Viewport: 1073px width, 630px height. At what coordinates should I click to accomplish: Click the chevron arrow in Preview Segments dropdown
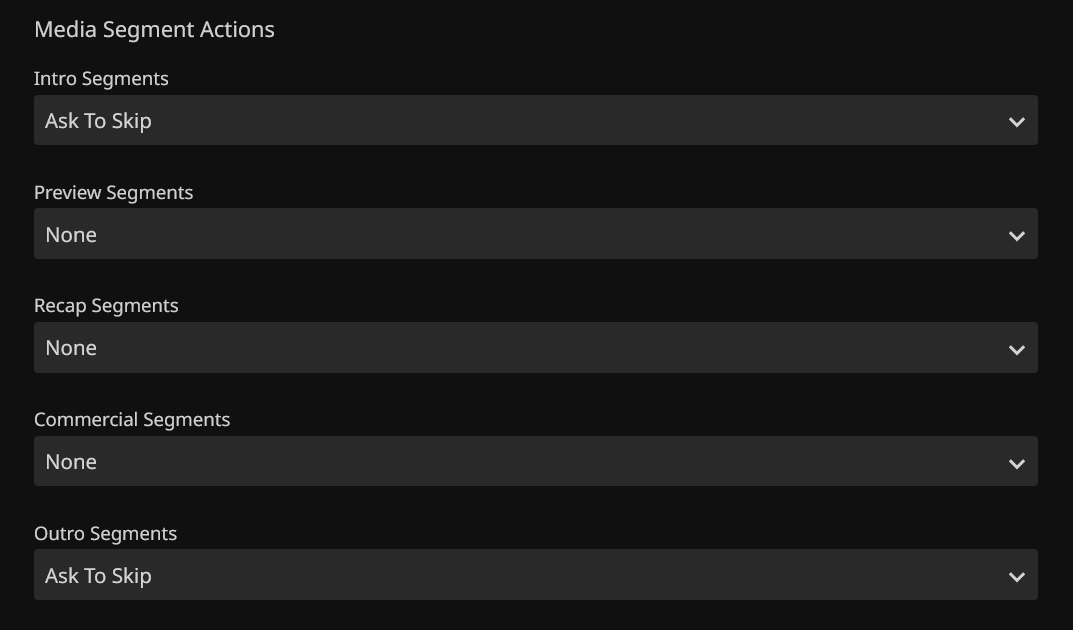pos(1017,236)
